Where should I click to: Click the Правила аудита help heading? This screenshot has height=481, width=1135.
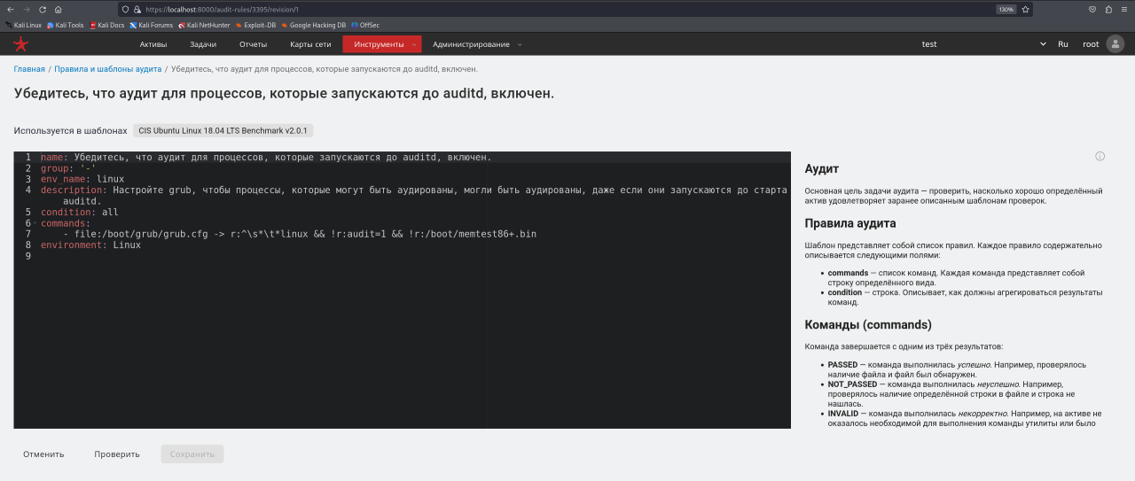[851, 224]
